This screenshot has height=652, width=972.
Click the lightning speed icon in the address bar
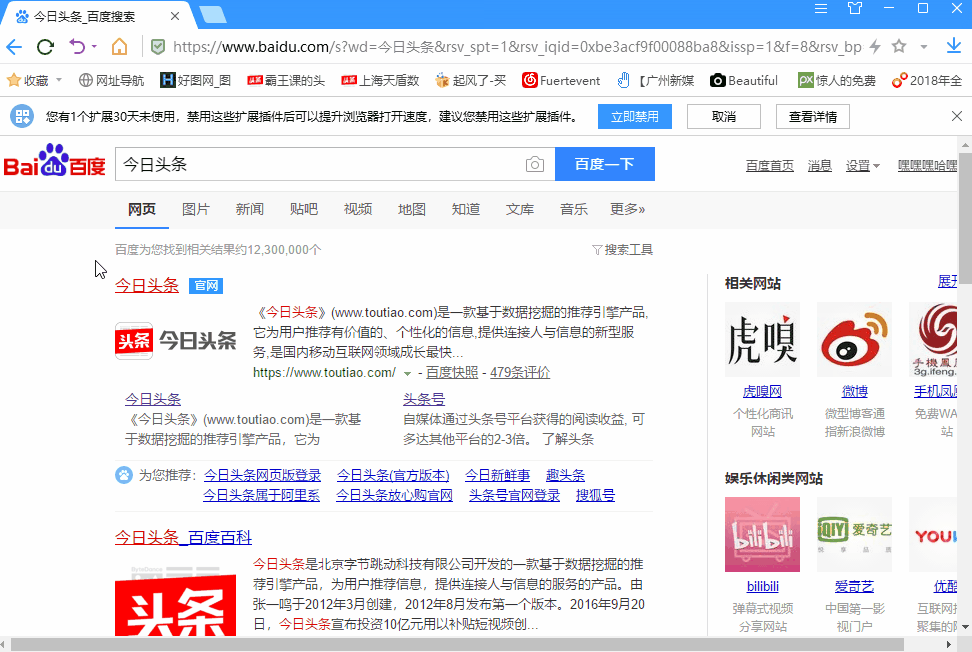pyautogui.click(x=873, y=47)
